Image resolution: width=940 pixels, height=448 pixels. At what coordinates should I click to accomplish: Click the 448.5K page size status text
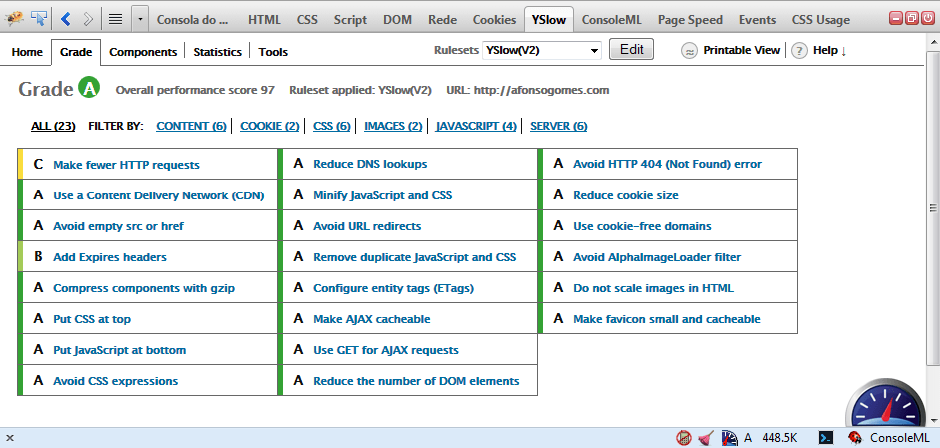pyautogui.click(x=779, y=438)
